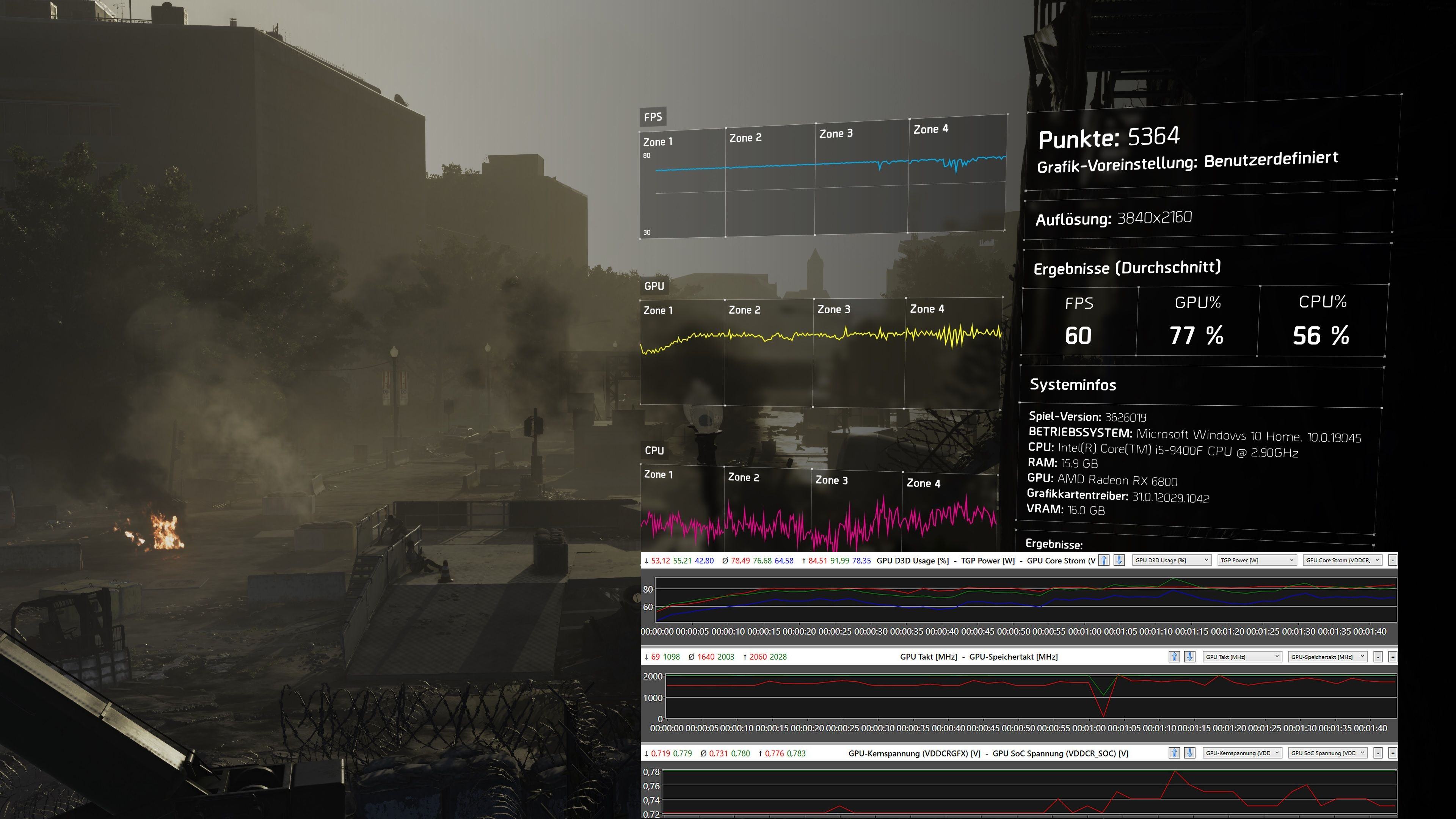Click the GPU% value 77 %
The image size is (1456, 819).
pos(1196,335)
